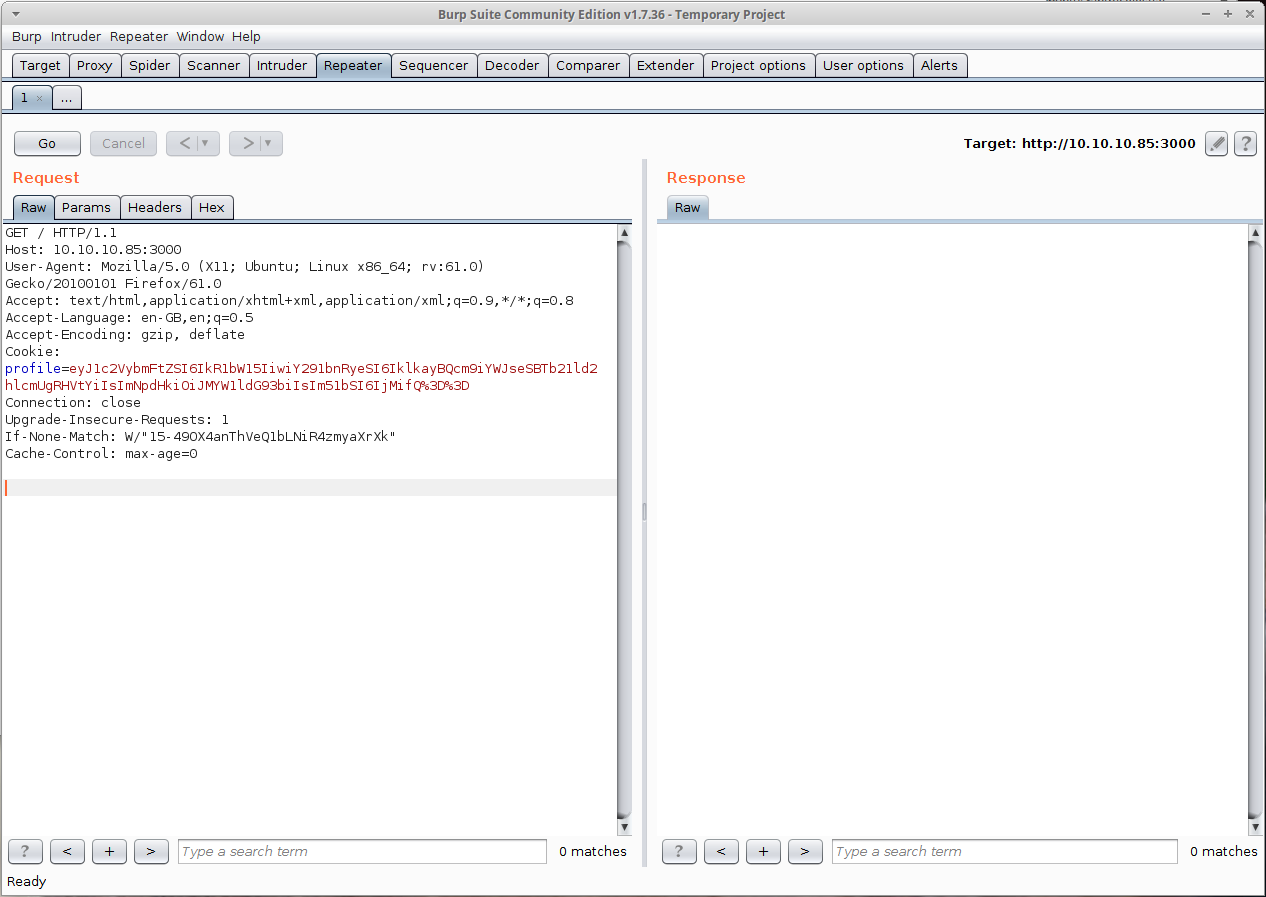
Task: Close Repeater tab 1 with x
Action: [x=40, y=99]
